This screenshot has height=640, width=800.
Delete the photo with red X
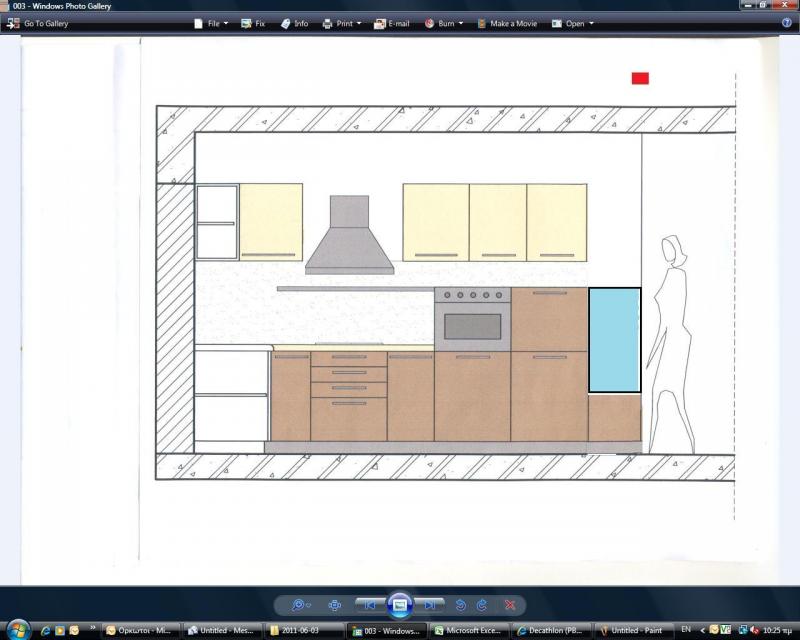[510, 605]
